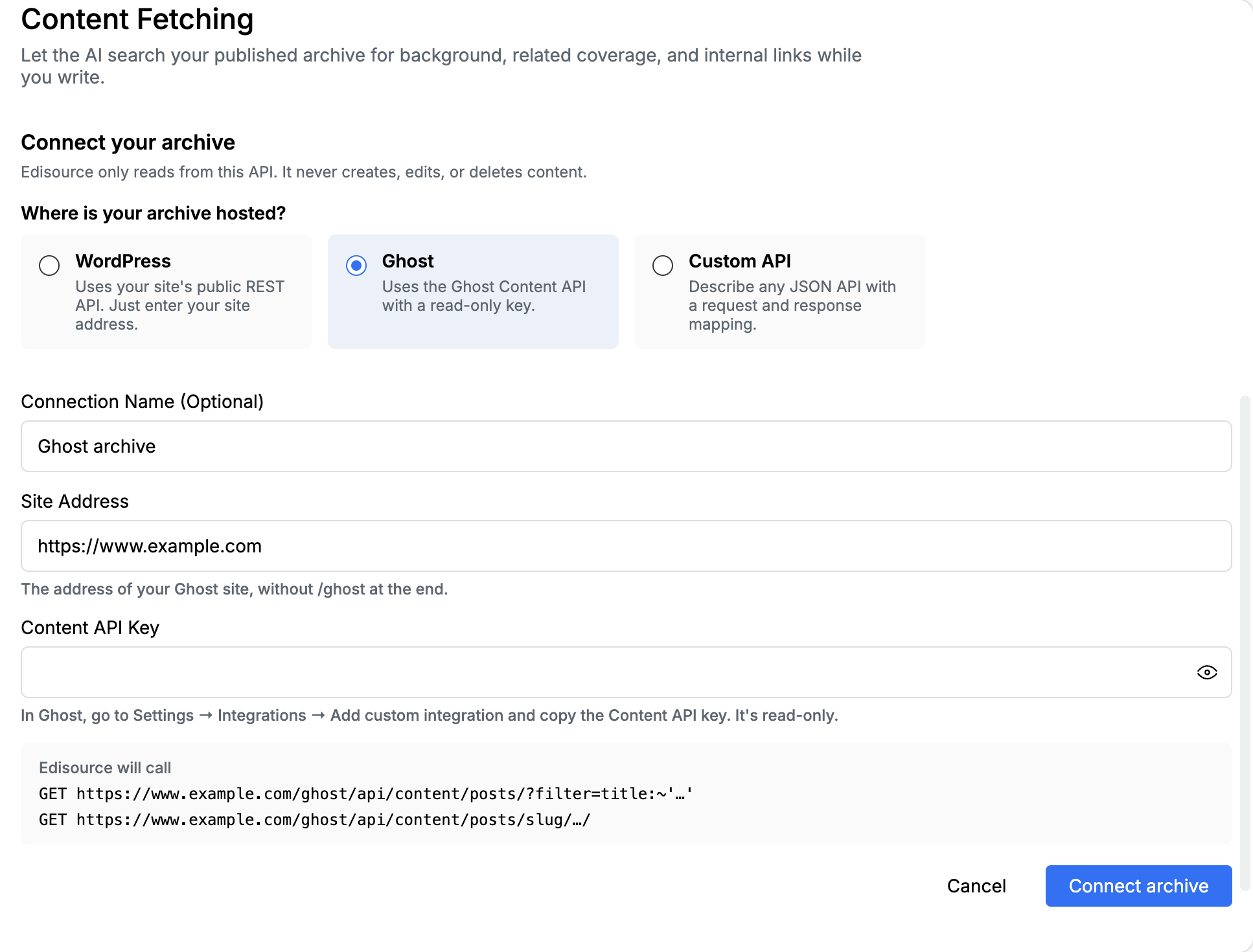Screen dimensions: 1253x952
Task: Click the 'Content Fetching' title
Action: click(x=137, y=19)
